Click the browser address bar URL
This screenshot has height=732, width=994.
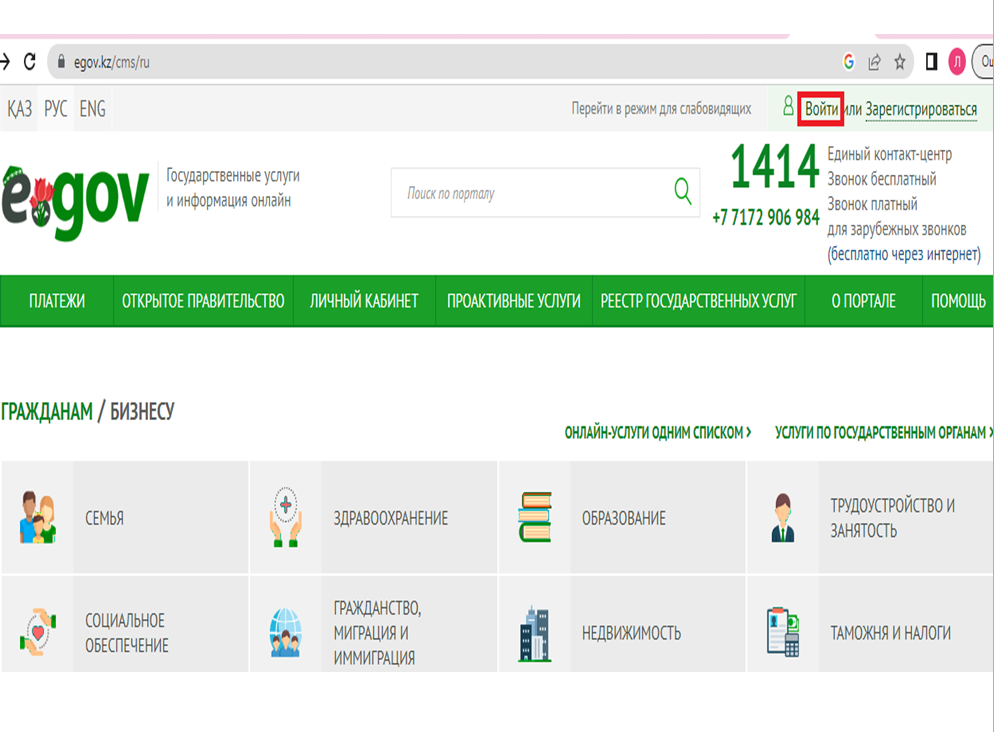pyautogui.click(x=112, y=62)
